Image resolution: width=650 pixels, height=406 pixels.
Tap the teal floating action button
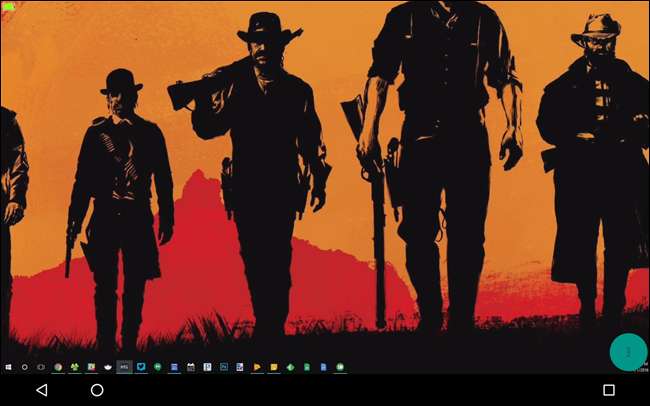click(628, 352)
